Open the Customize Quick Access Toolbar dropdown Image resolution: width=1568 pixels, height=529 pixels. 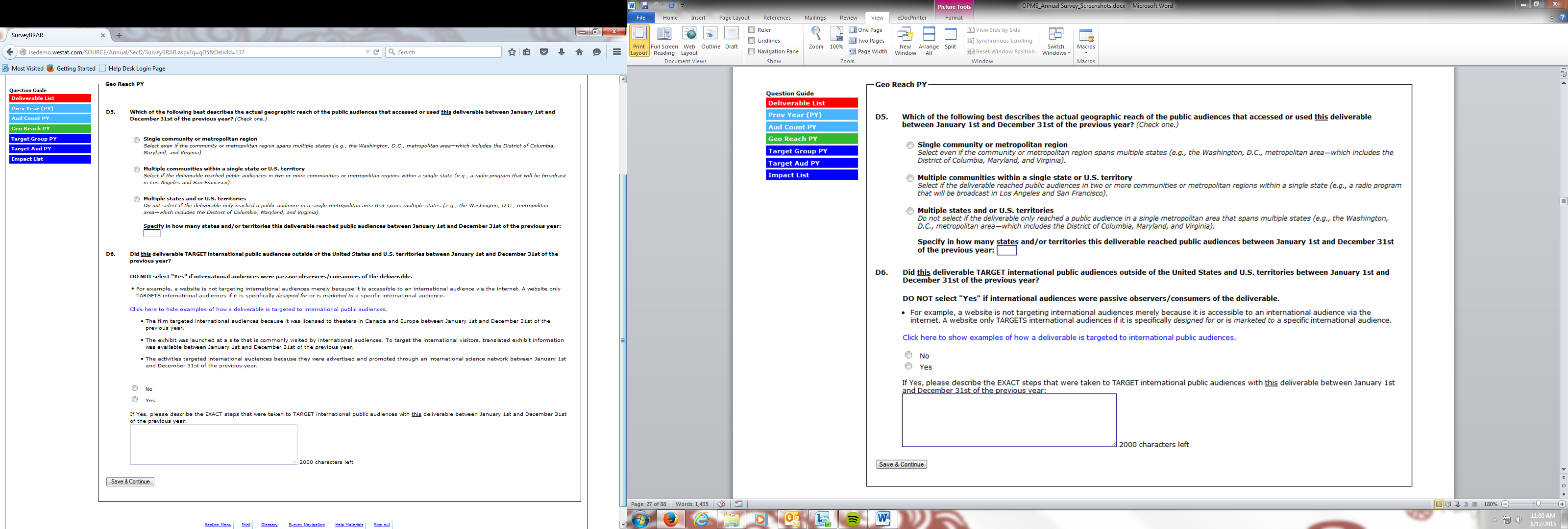(683, 5)
